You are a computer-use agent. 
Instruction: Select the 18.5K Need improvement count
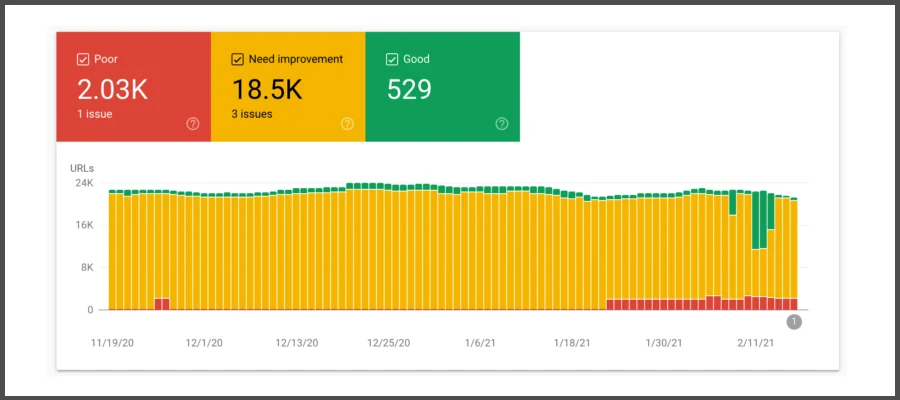tap(267, 89)
